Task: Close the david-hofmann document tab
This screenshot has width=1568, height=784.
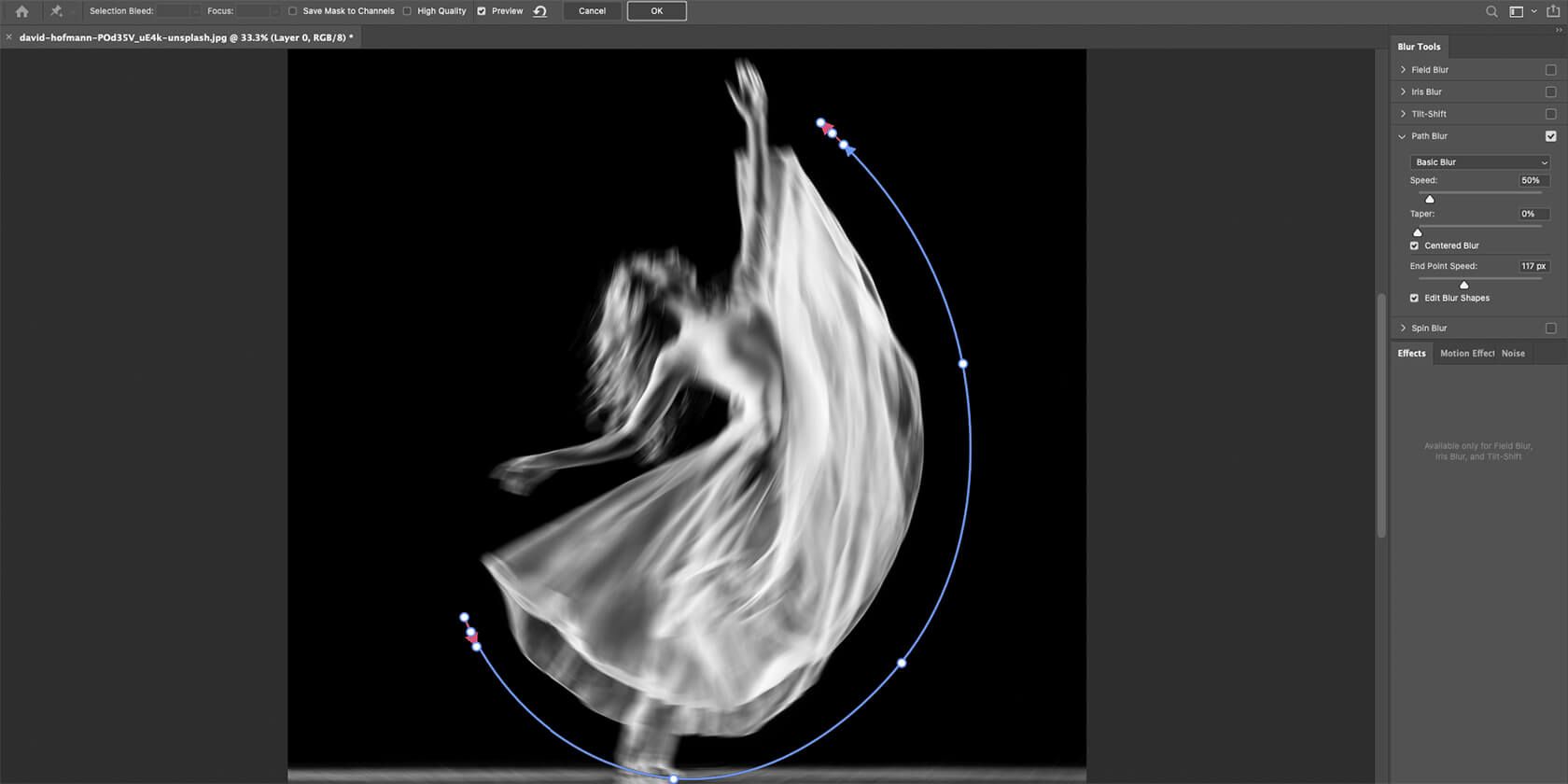Action: [9, 37]
